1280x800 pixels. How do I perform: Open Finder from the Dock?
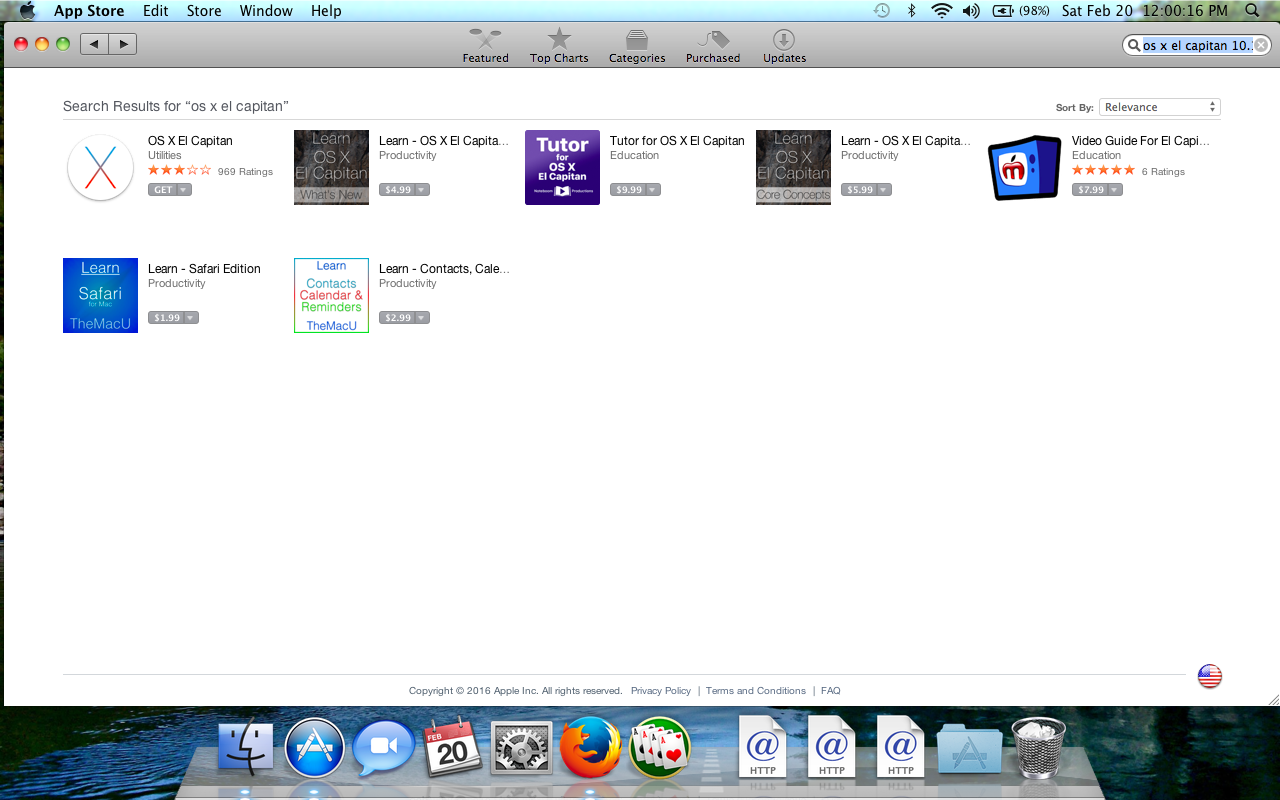pos(245,748)
